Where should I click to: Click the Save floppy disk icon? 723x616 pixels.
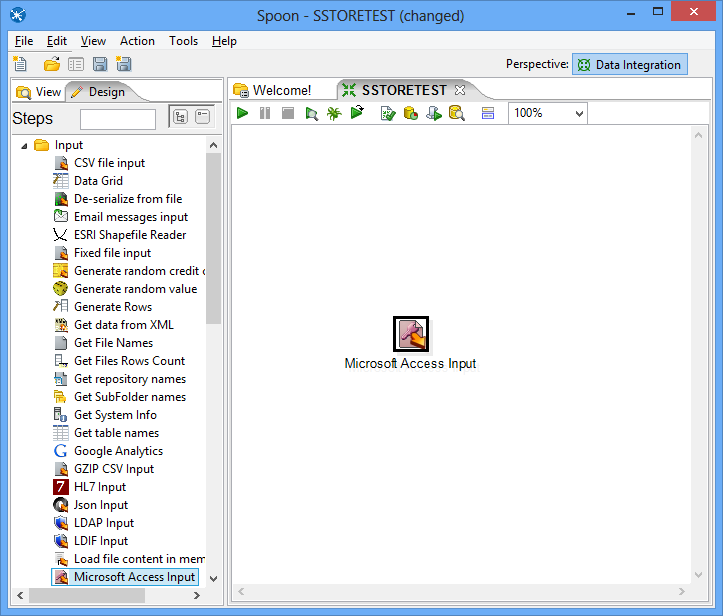[x=100, y=64]
